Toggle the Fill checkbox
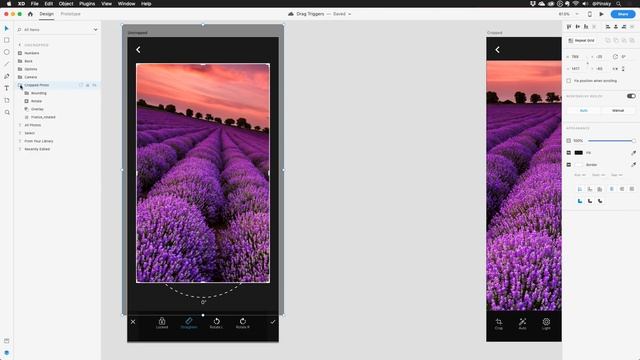This screenshot has height=360, width=640. click(569, 153)
